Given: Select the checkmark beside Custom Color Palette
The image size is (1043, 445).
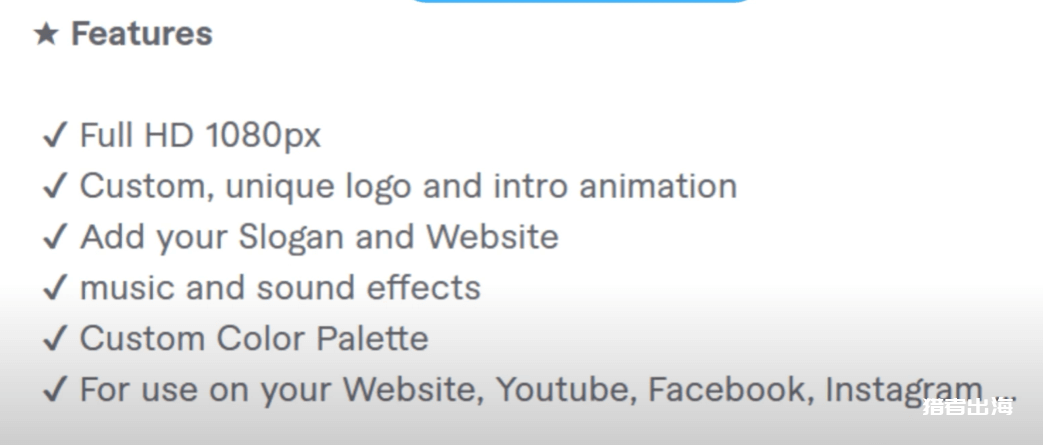Looking at the screenshot, I should click(55, 339).
